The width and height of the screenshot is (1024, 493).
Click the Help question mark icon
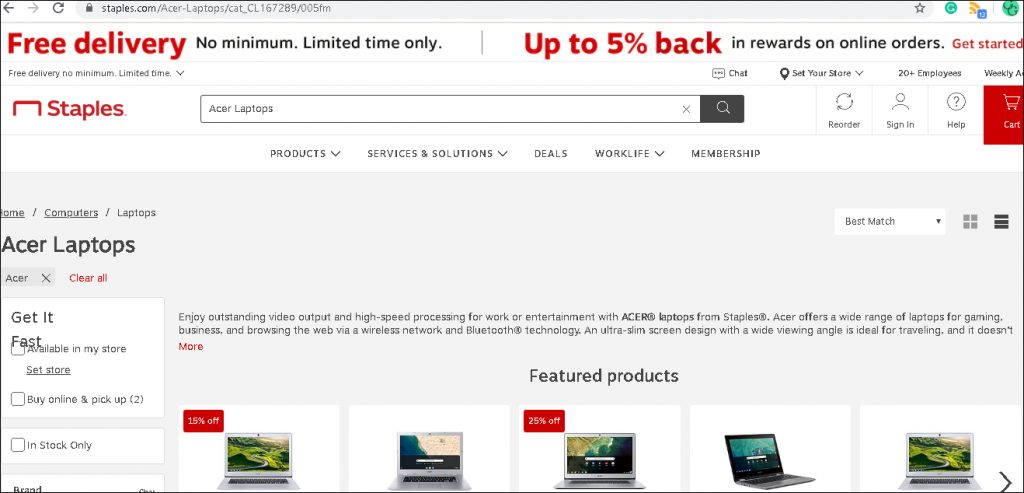tap(956, 102)
